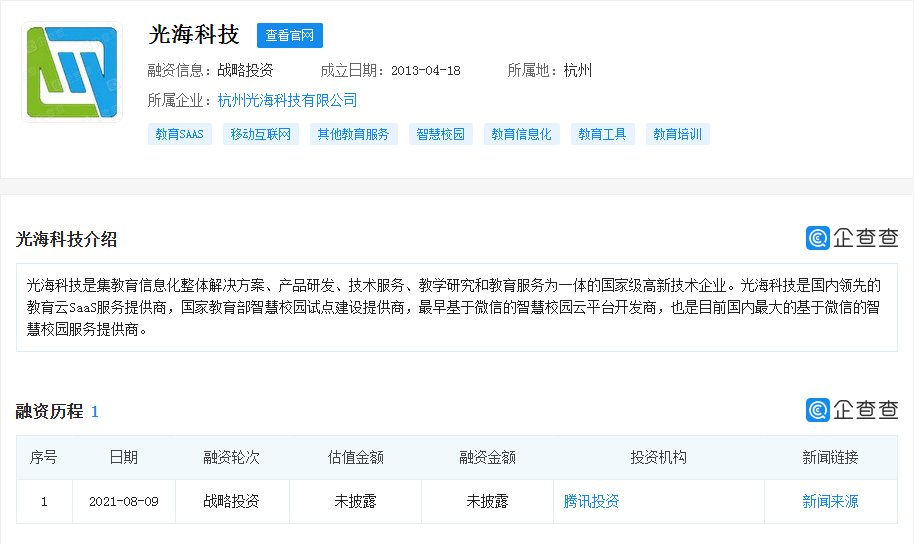914x544 pixels.
Task: Open the 腾讯投资 investor link
Action: (x=591, y=501)
